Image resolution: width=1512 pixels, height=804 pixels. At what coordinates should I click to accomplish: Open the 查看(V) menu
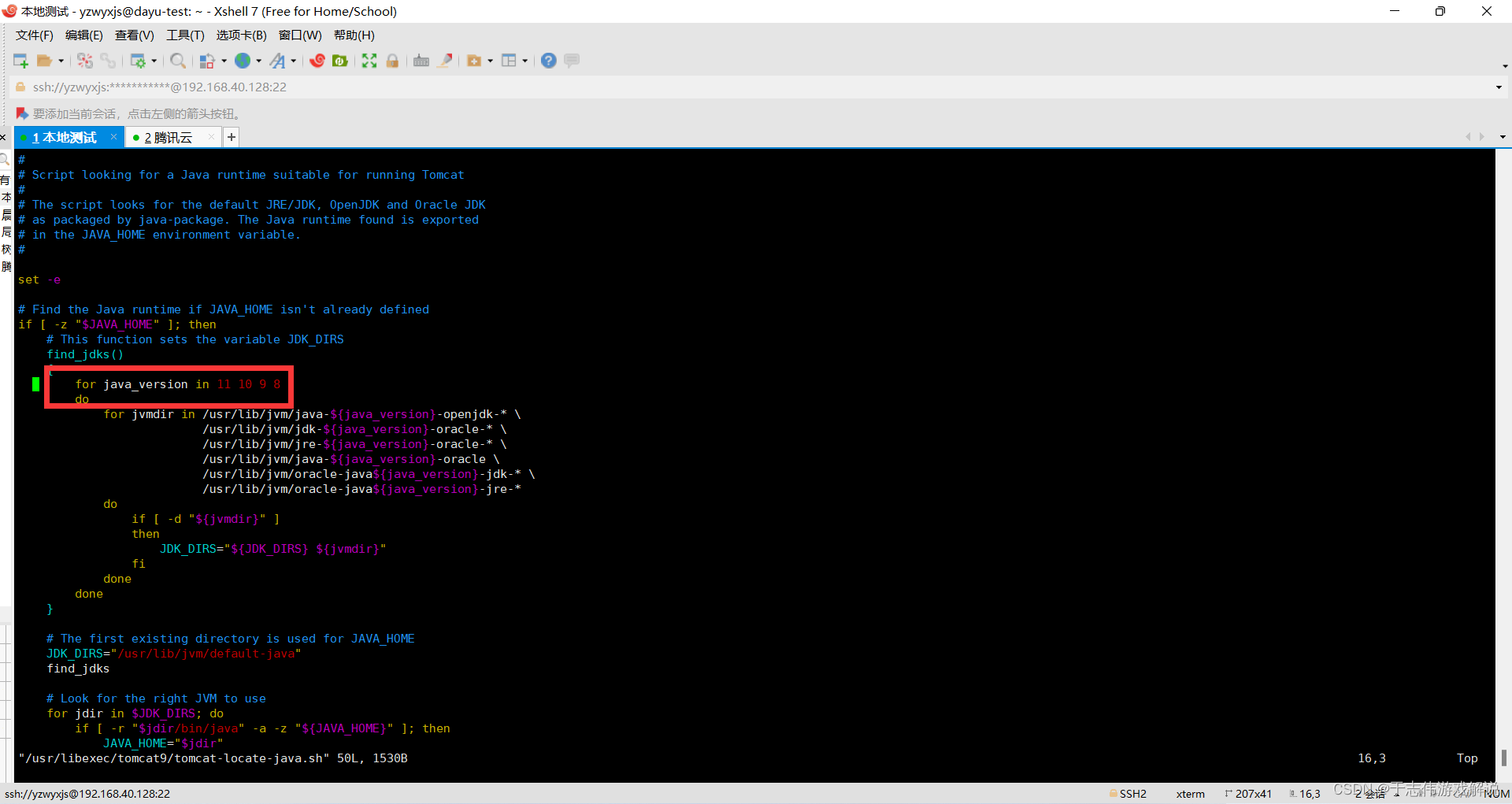click(135, 35)
